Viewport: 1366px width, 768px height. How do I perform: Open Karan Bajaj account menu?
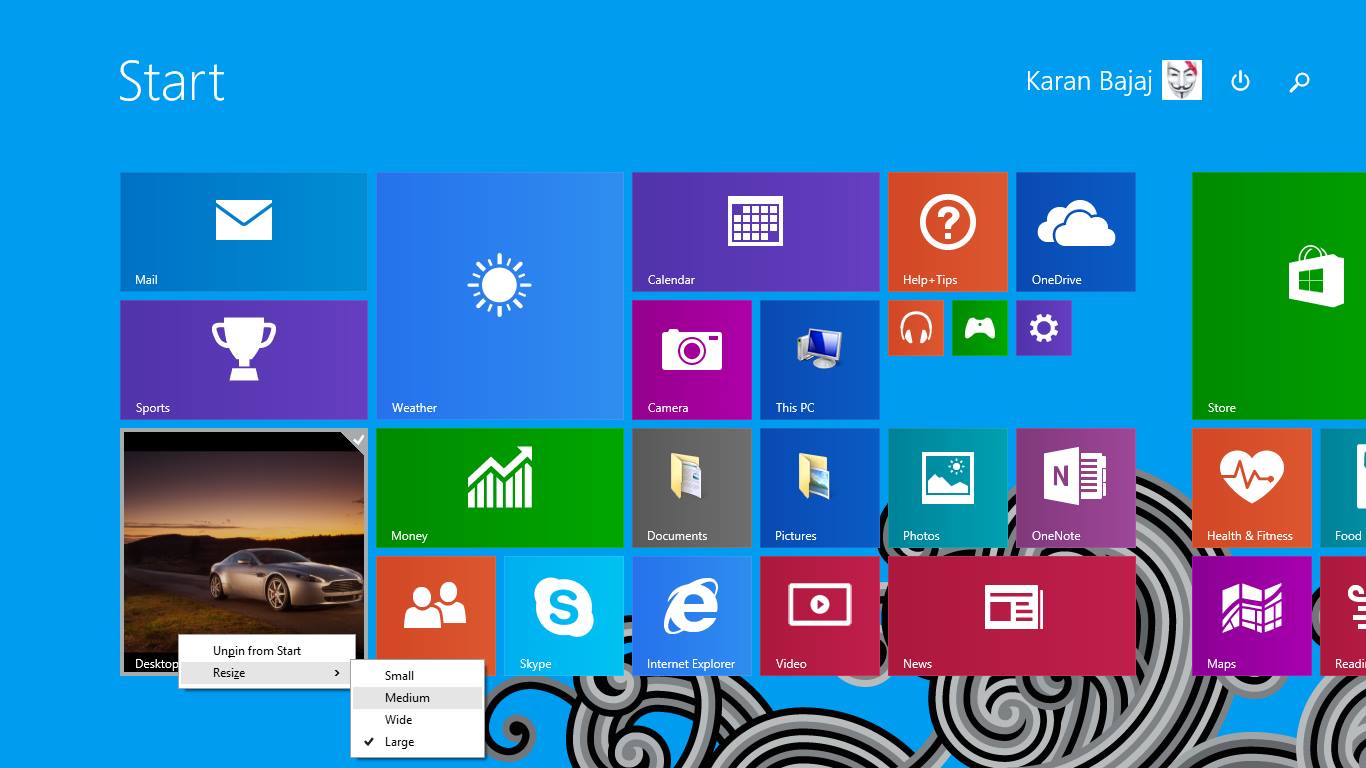coord(1113,80)
